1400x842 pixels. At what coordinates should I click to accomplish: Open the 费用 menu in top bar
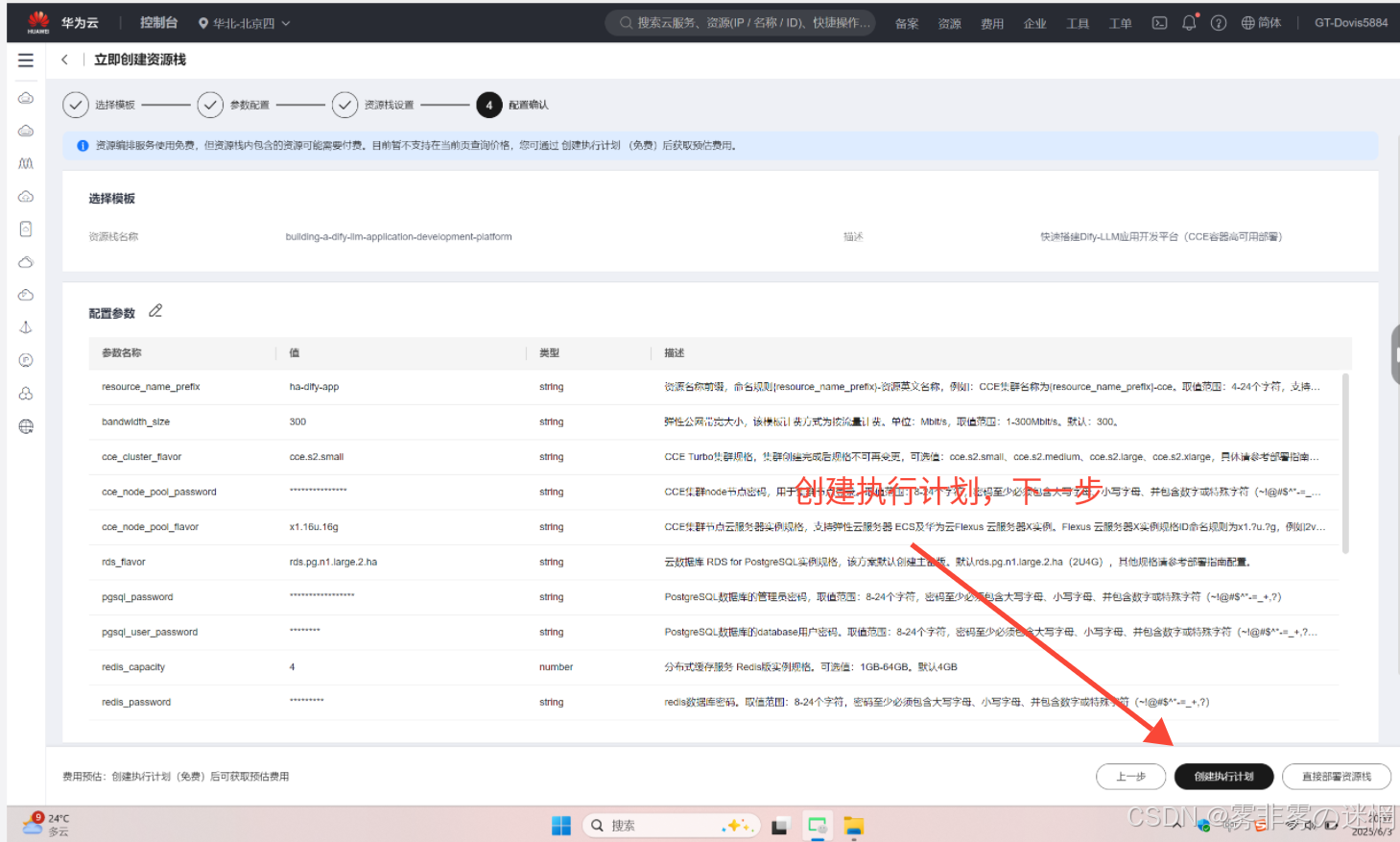(991, 24)
